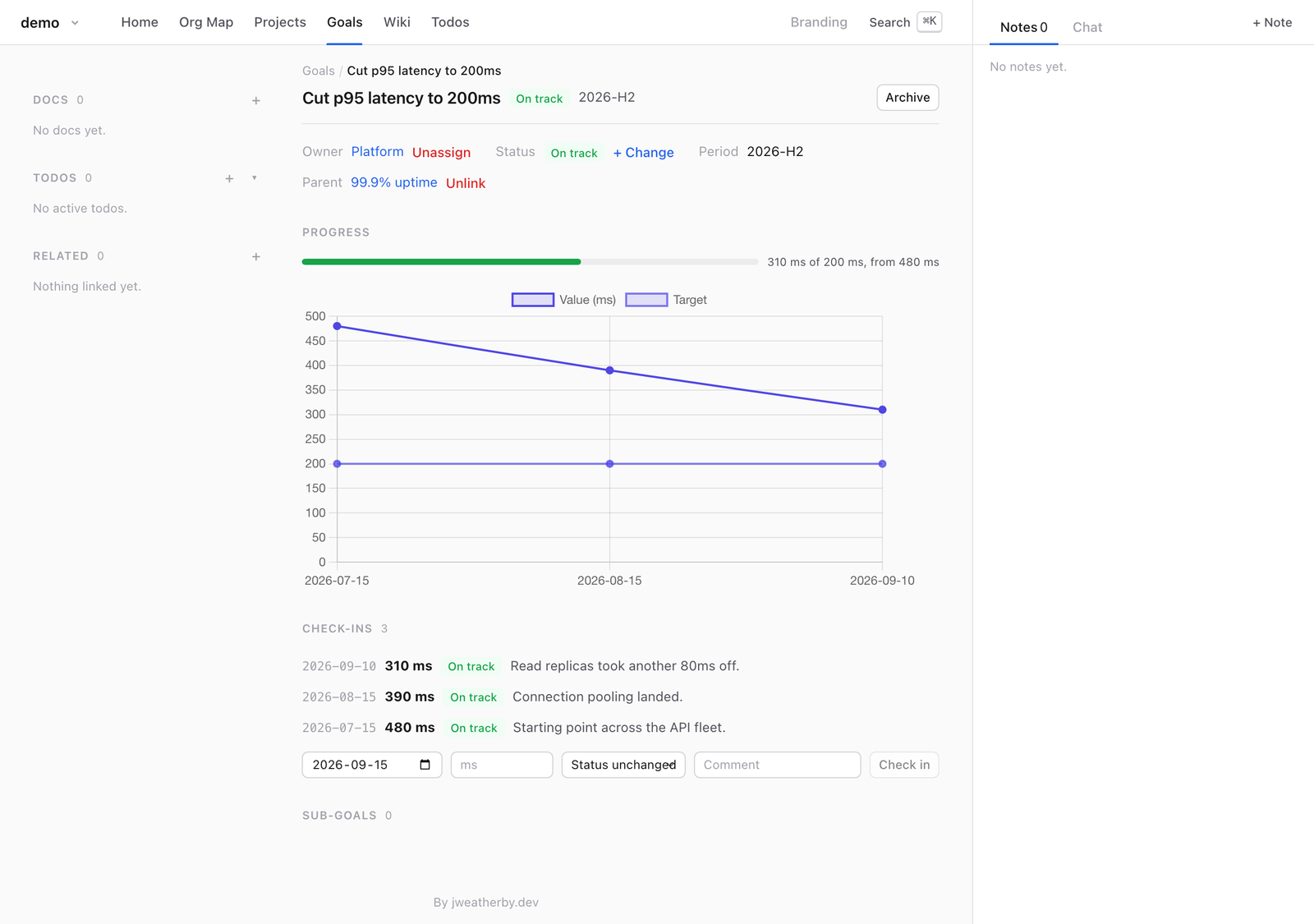Open the 99.9% uptime parent goal
The width and height of the screenshot is (1314, 924).
(394, 182)
